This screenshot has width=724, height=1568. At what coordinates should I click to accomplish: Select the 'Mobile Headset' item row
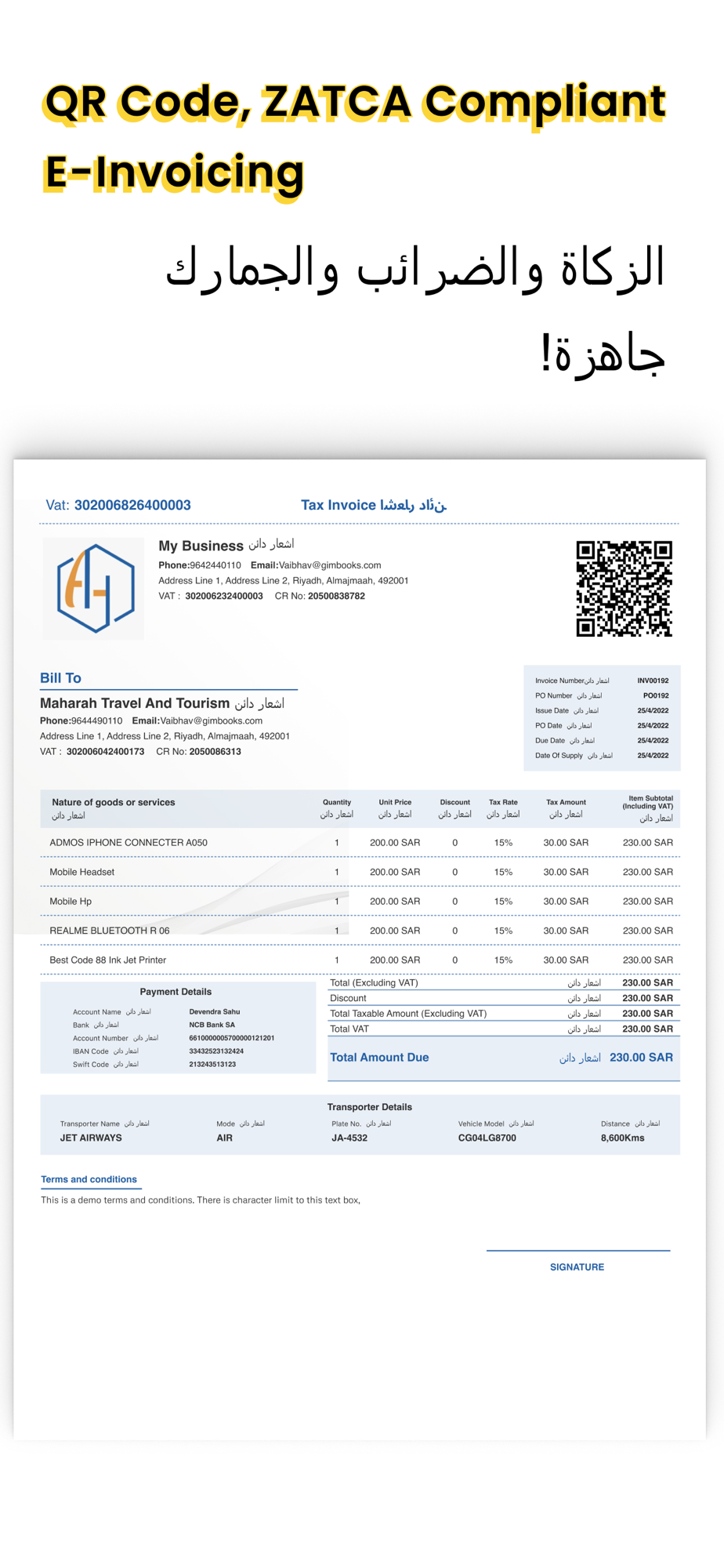[360, 872]
